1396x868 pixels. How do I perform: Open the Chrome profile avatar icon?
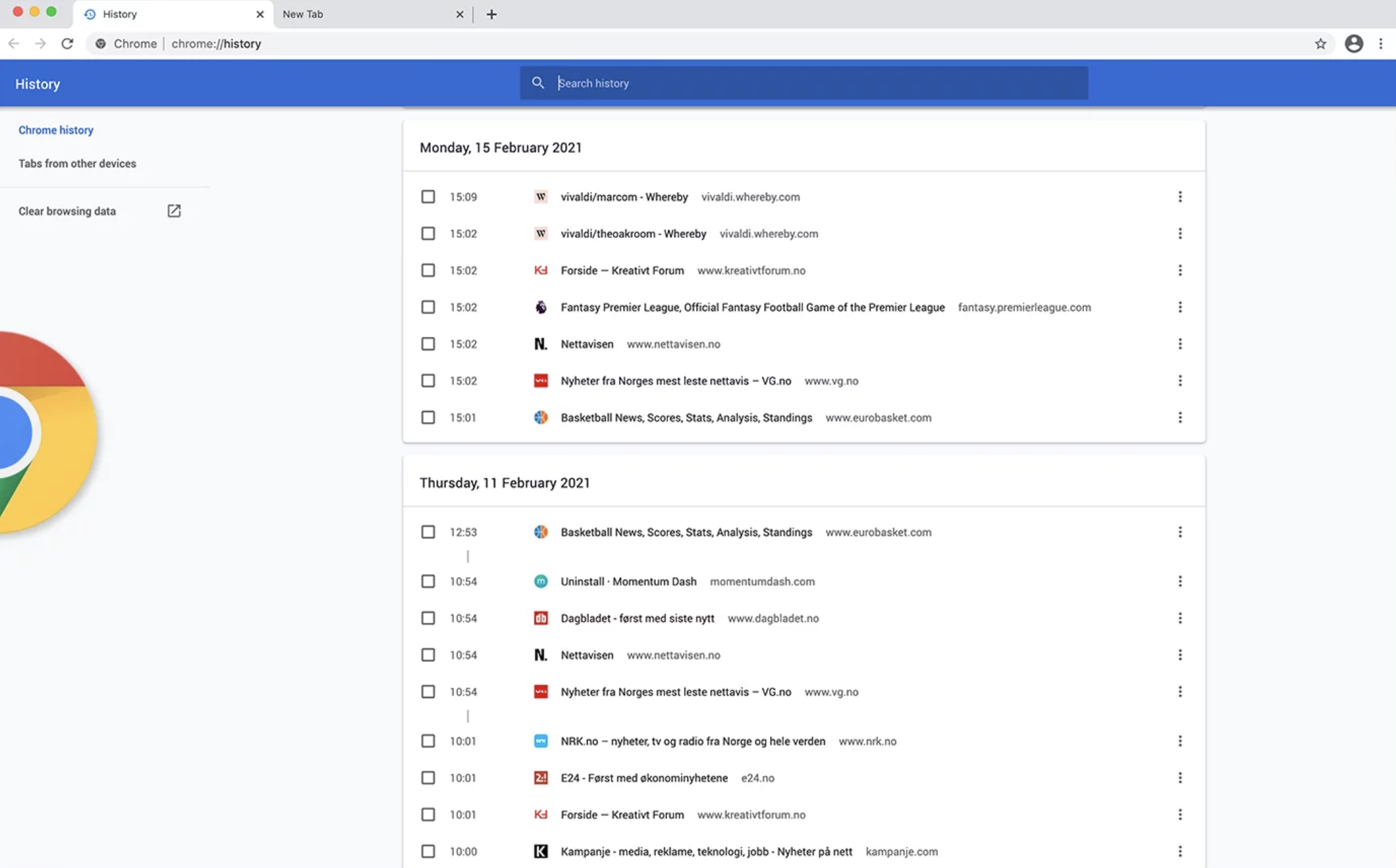point(1353,44)
